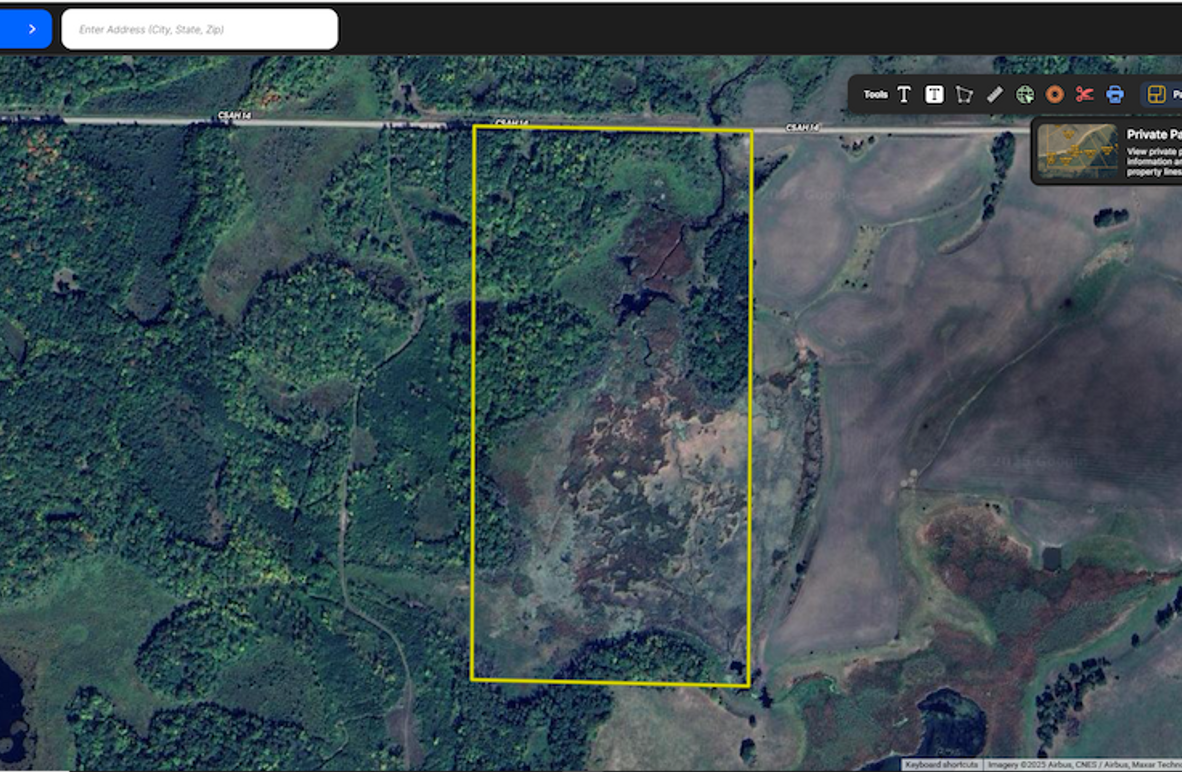Image resolution: width=1182 pixels, height=772 pixels.
Task: Open Keyboard shortcuts at map bottom
Action: click(x=942, y=765)
